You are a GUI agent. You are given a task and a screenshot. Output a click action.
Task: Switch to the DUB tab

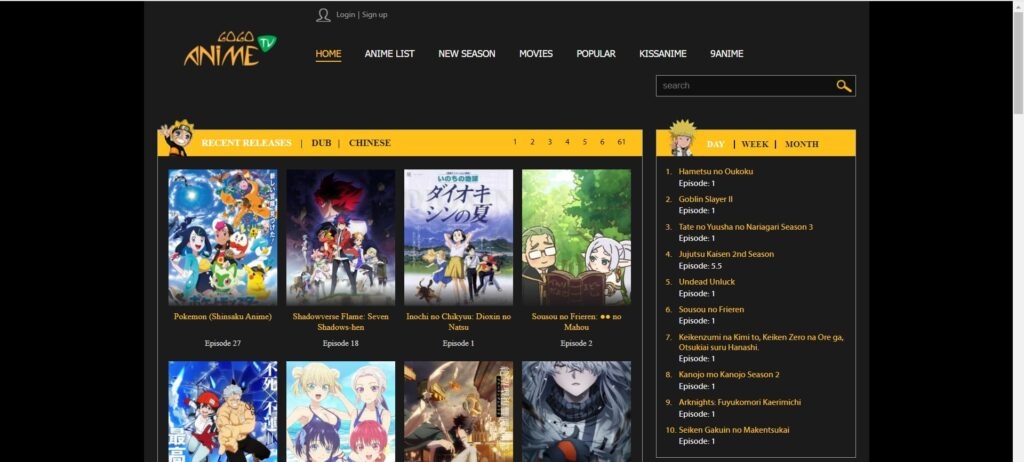pyautogui.click(x=321, y=143)
